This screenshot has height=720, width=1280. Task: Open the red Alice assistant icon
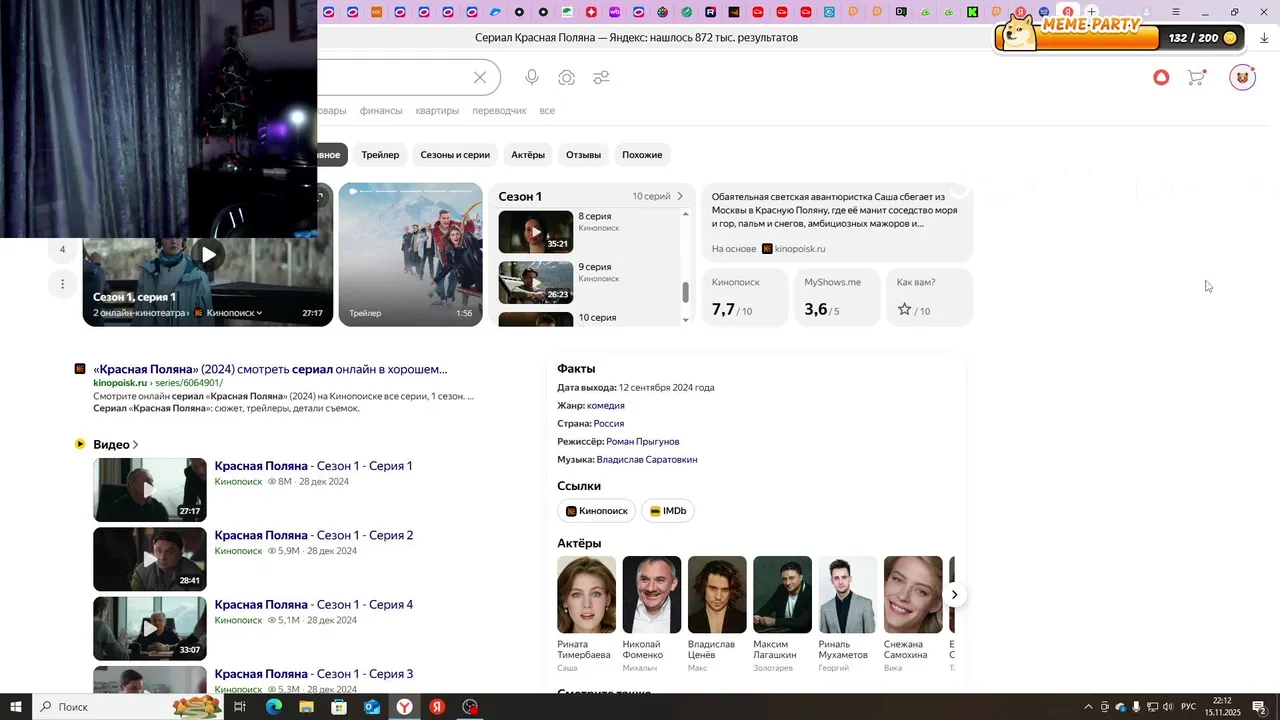(1161, 77)
